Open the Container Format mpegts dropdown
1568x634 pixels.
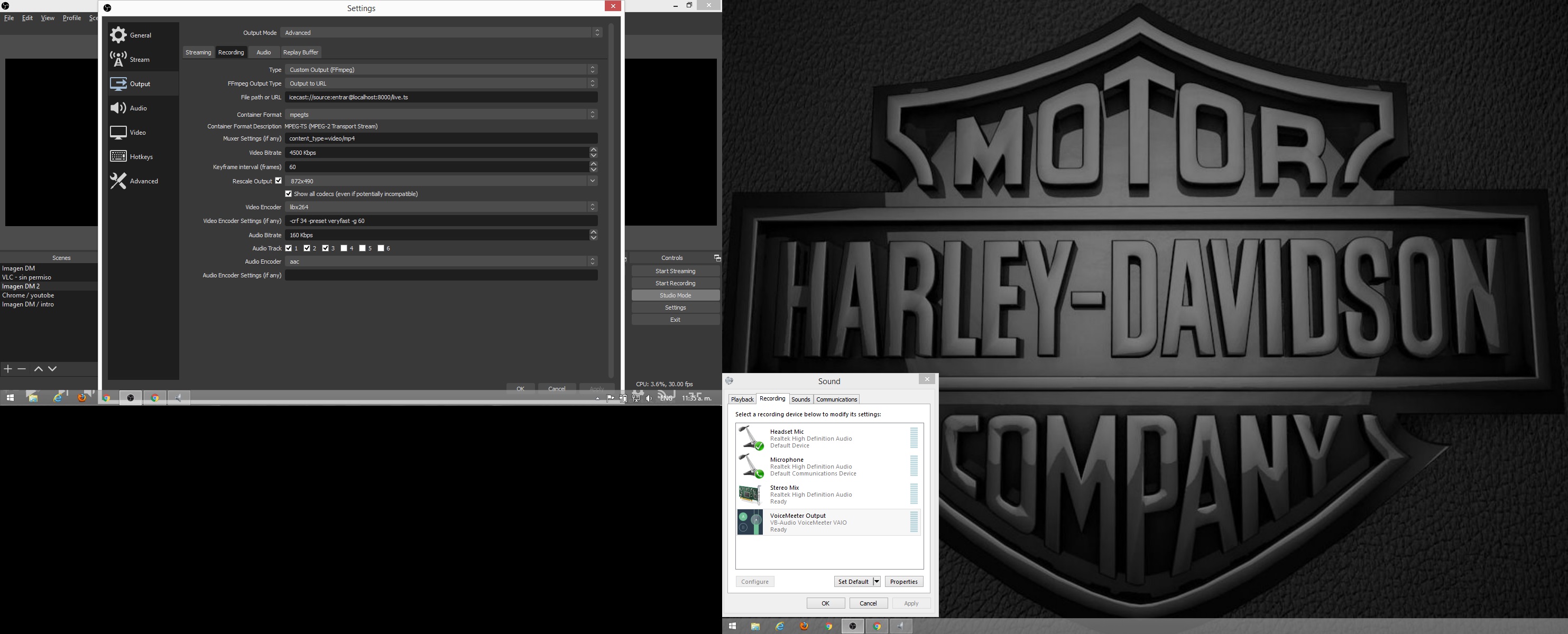click(441, 115)
